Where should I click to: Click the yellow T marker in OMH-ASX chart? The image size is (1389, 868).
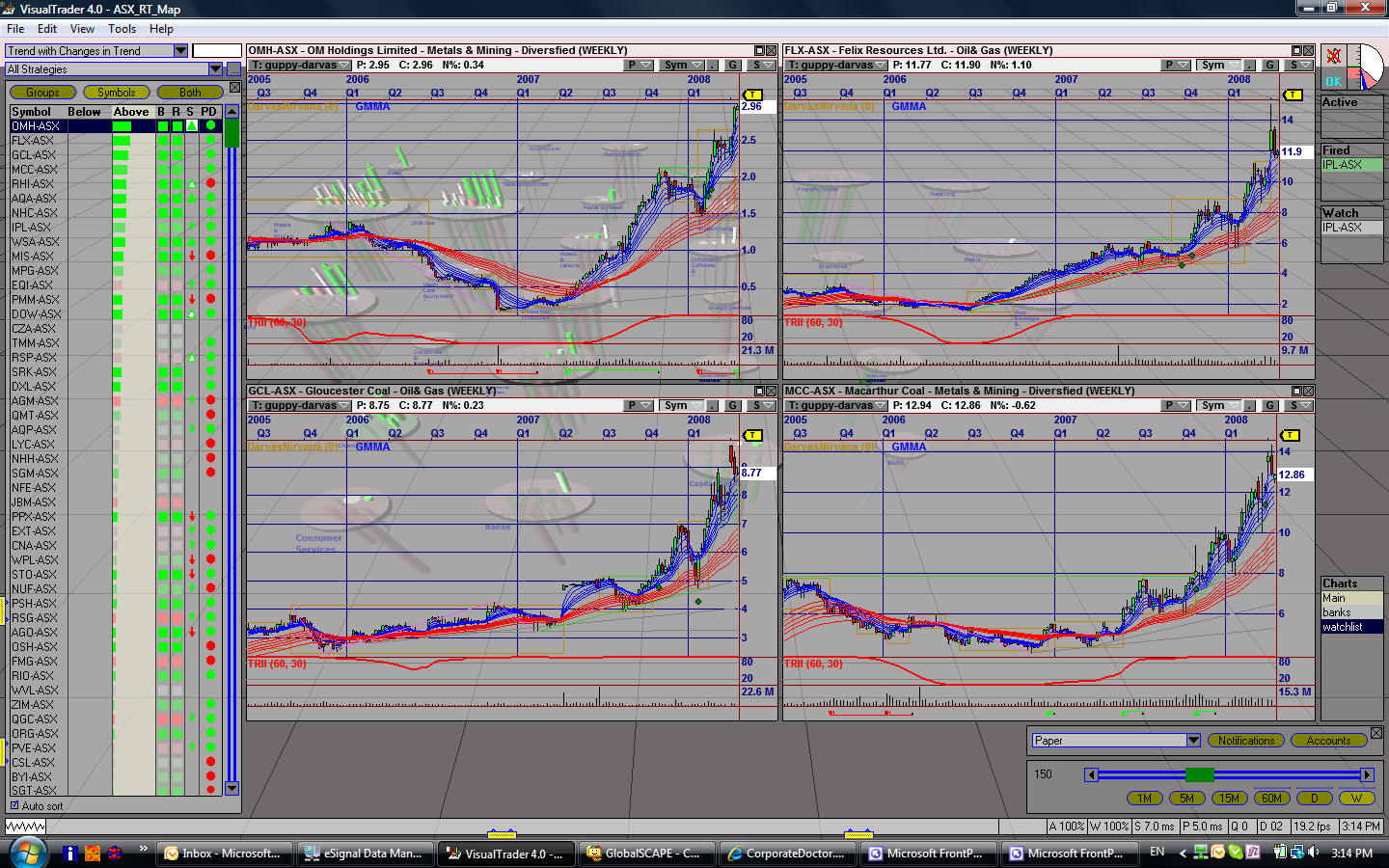coord(753,95)
